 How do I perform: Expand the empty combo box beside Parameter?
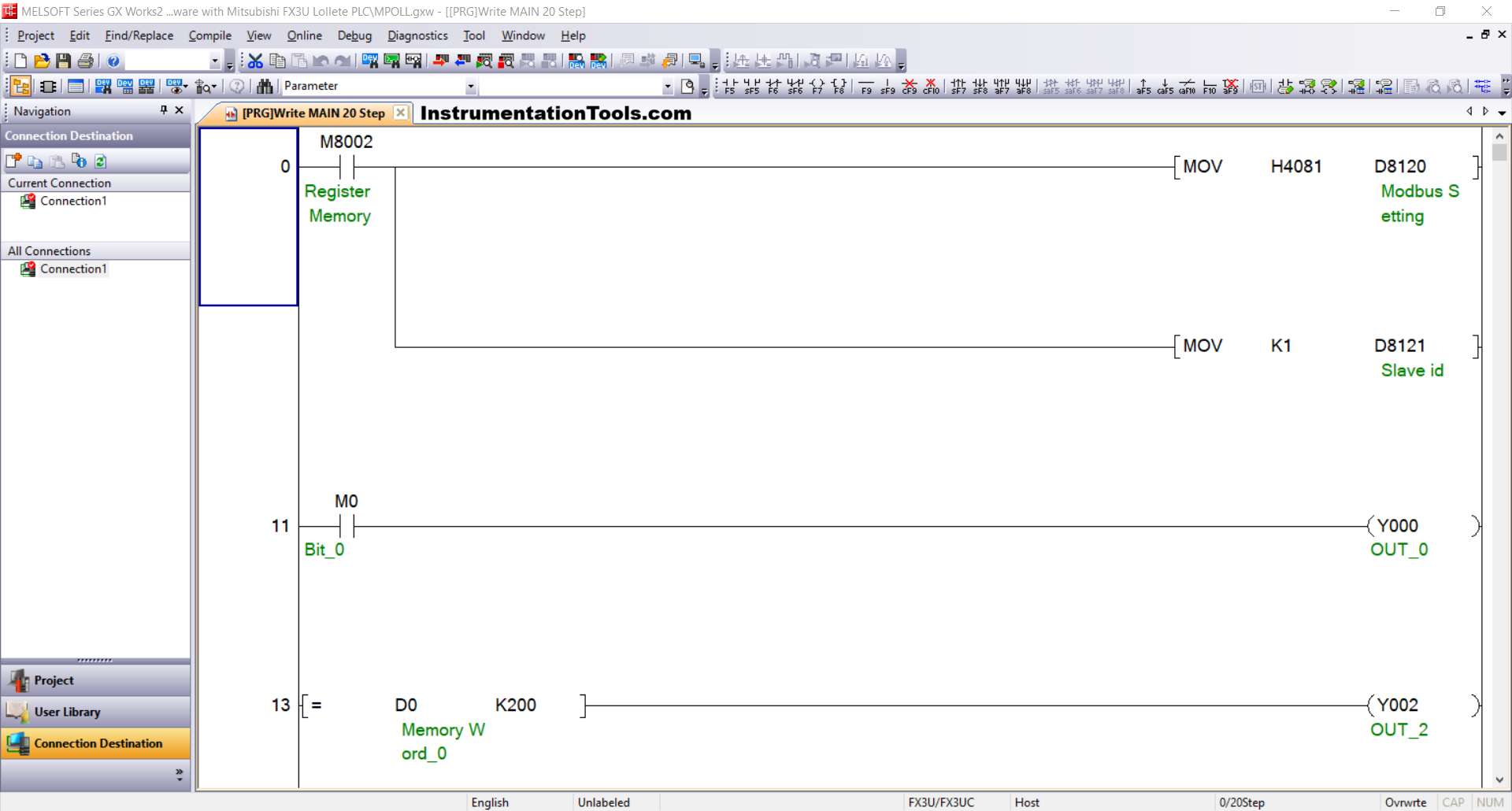(x=667, y=86)
